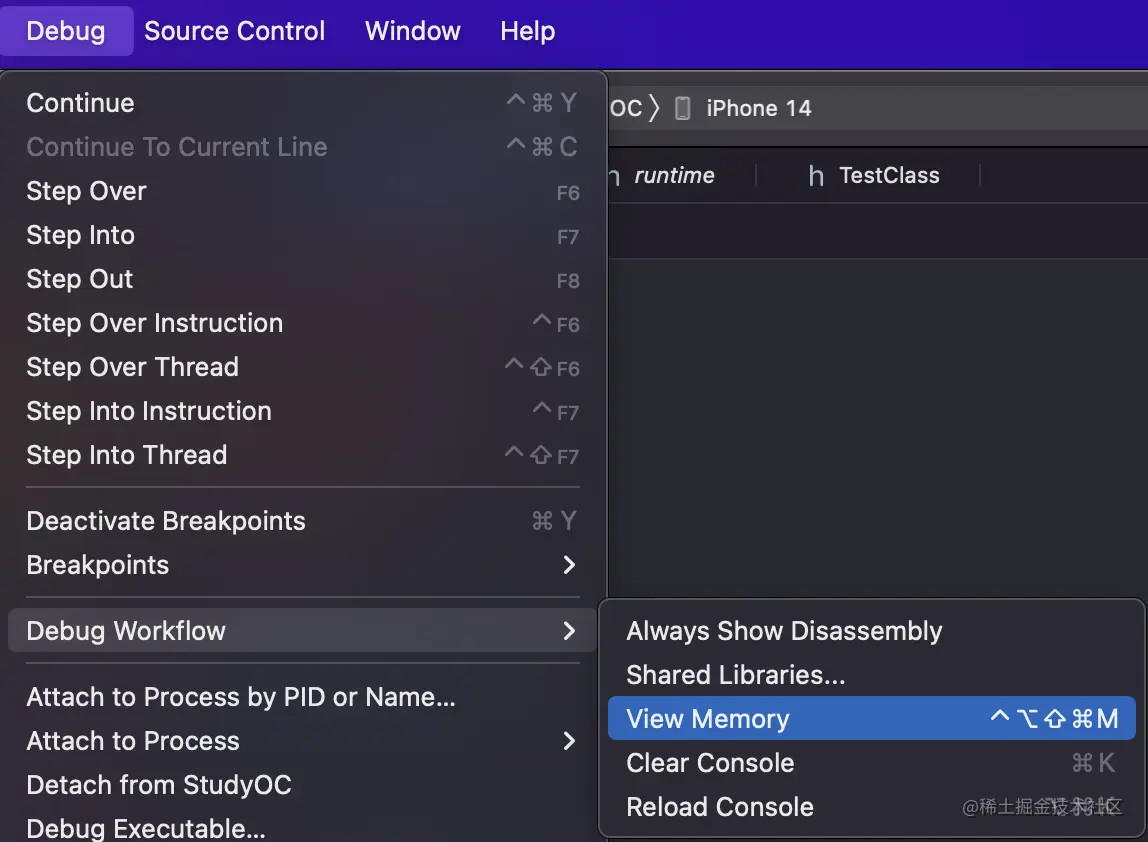The width and height of the screenshot is (1148, 842).
Task: Choose Clear Console
Action: coord(710,763)
